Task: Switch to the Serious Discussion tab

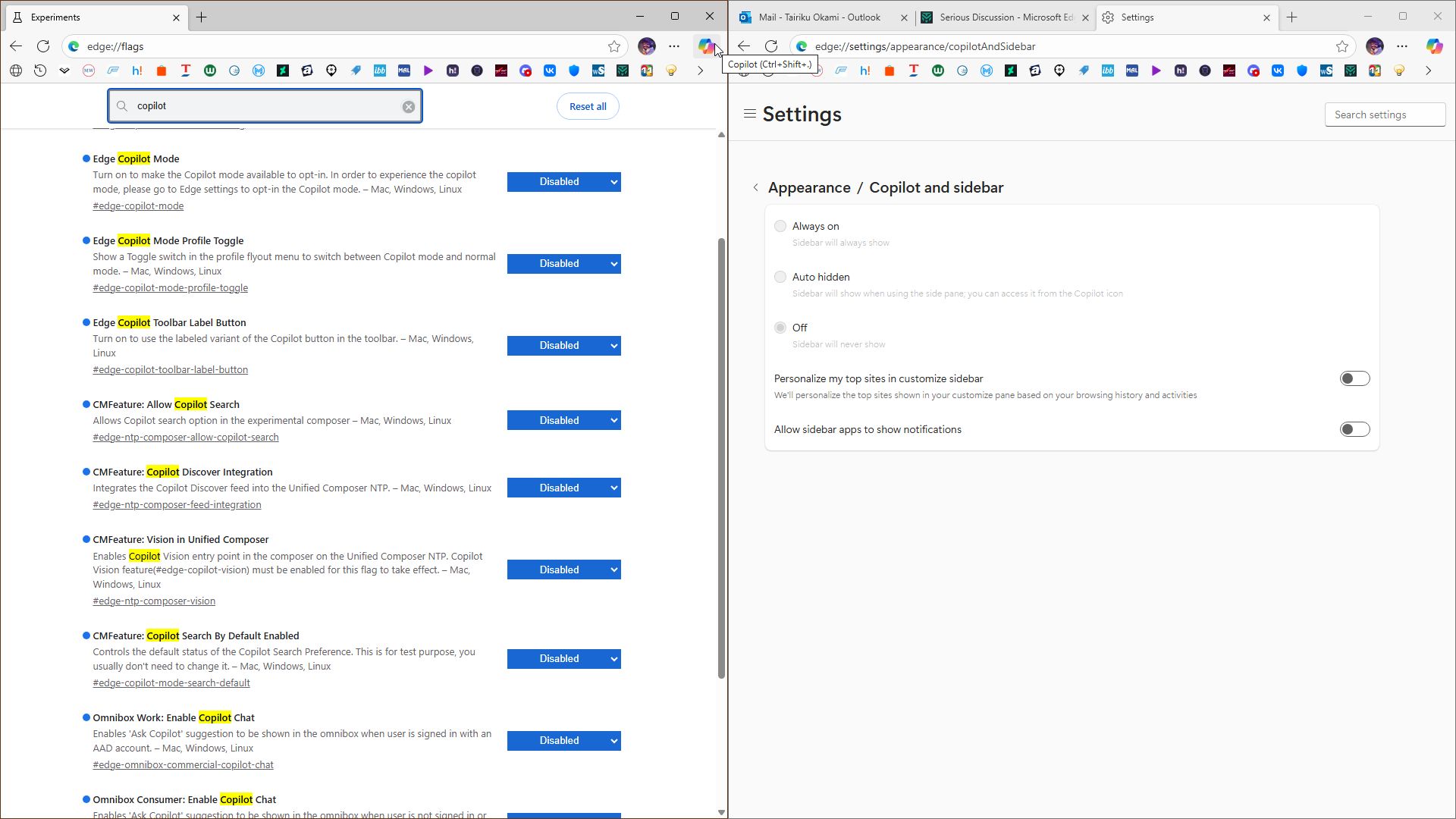Action: click(1006, 17)
